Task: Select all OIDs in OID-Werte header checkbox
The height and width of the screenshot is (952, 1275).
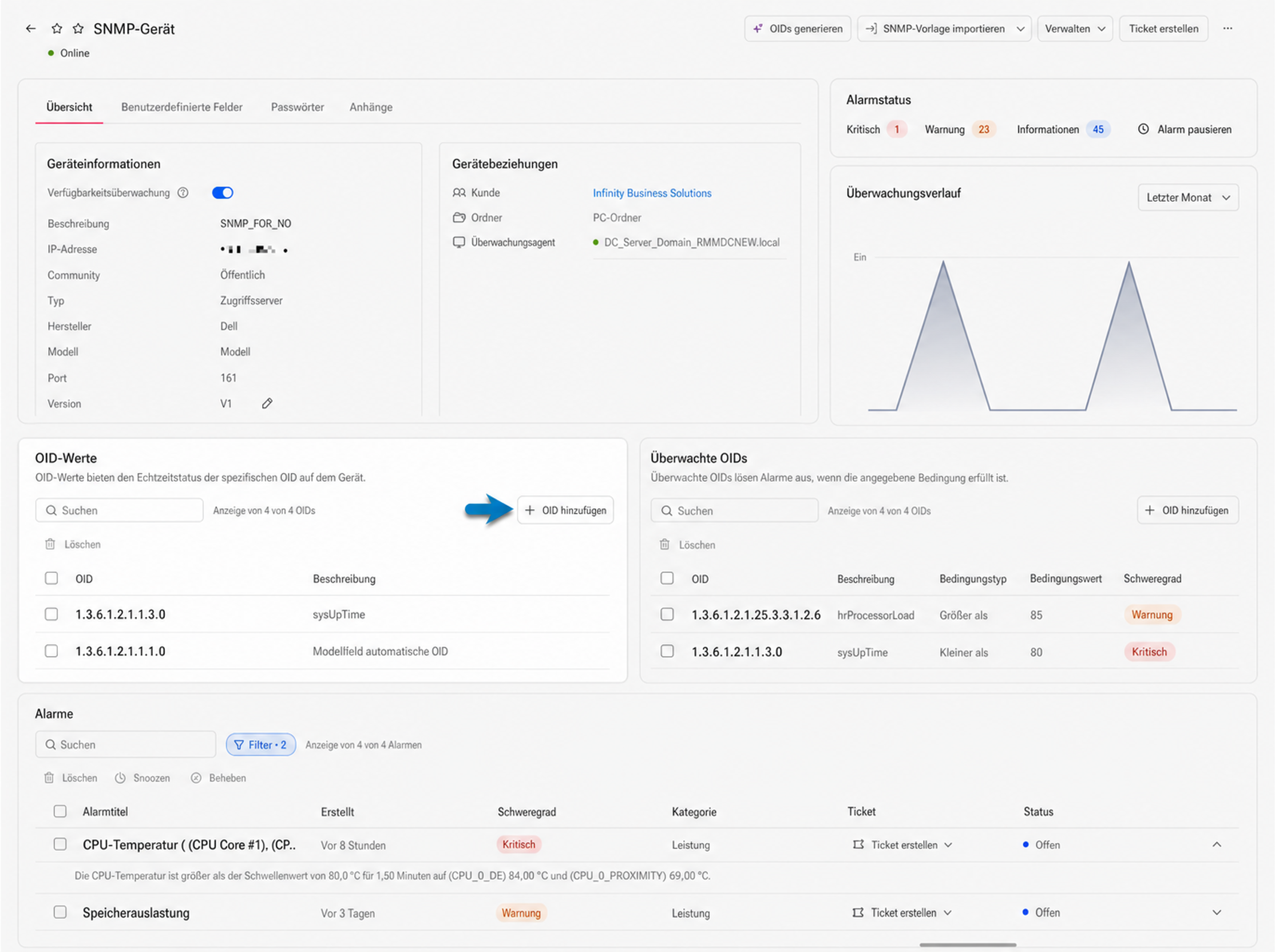Action: [52, 578]
